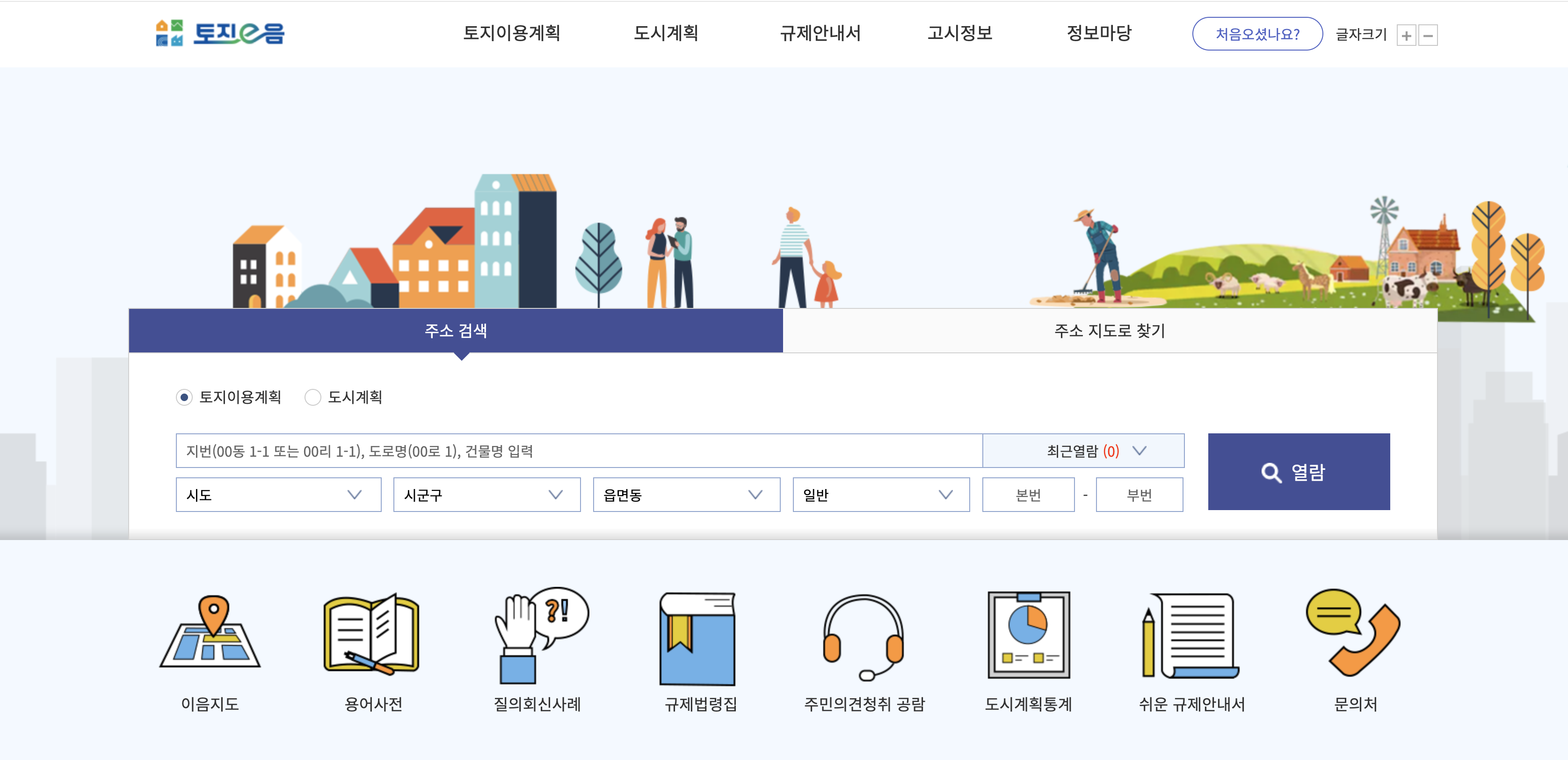Click the 토지e음 logo
Viewport: 1568px width, 760px height.
pyautogui.click(x=220, y=33)
